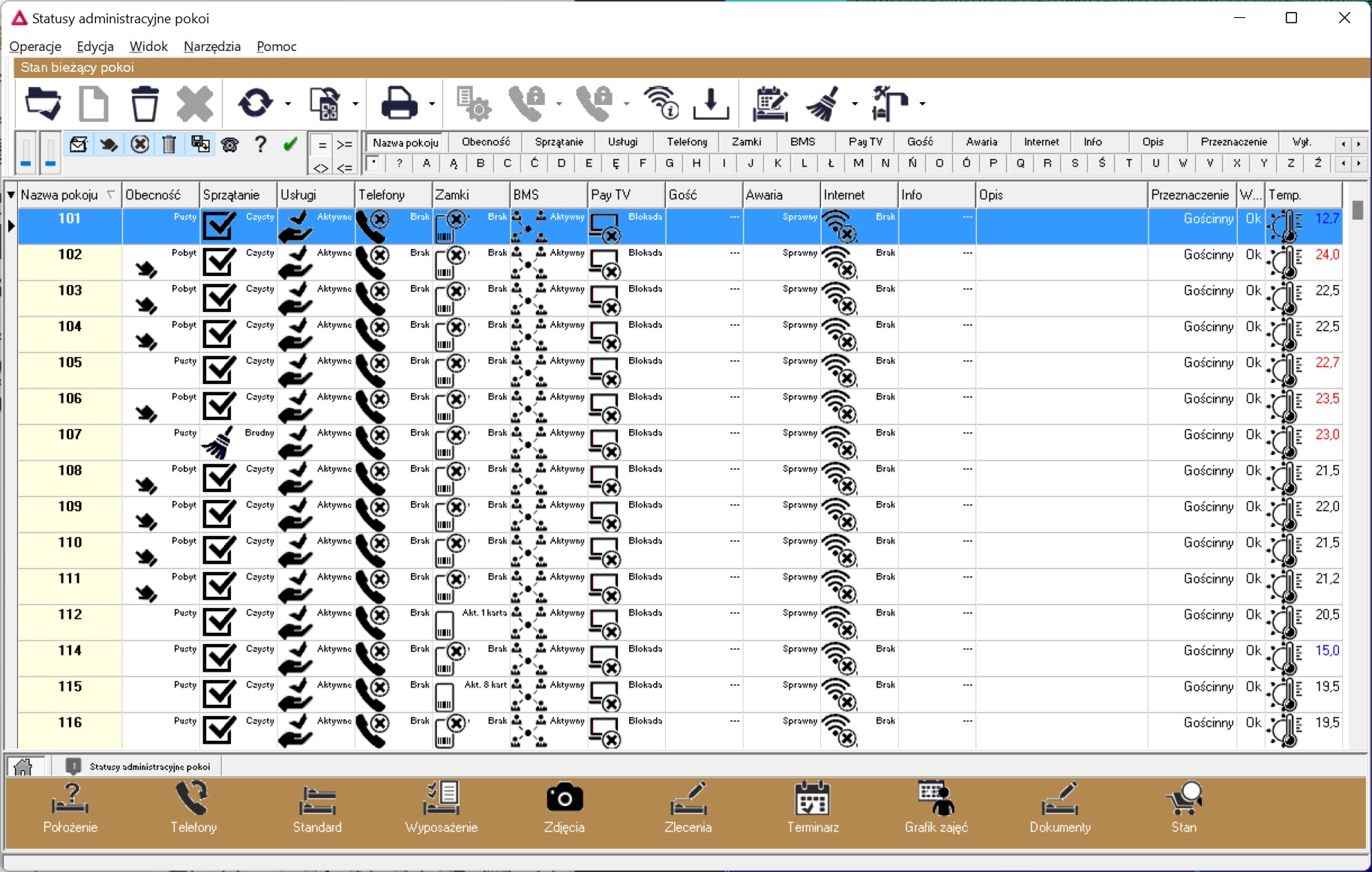Click the room maintenance tools icon
Image resolution: width=1372 pixels, height=872 pixels.
point(890,103)
